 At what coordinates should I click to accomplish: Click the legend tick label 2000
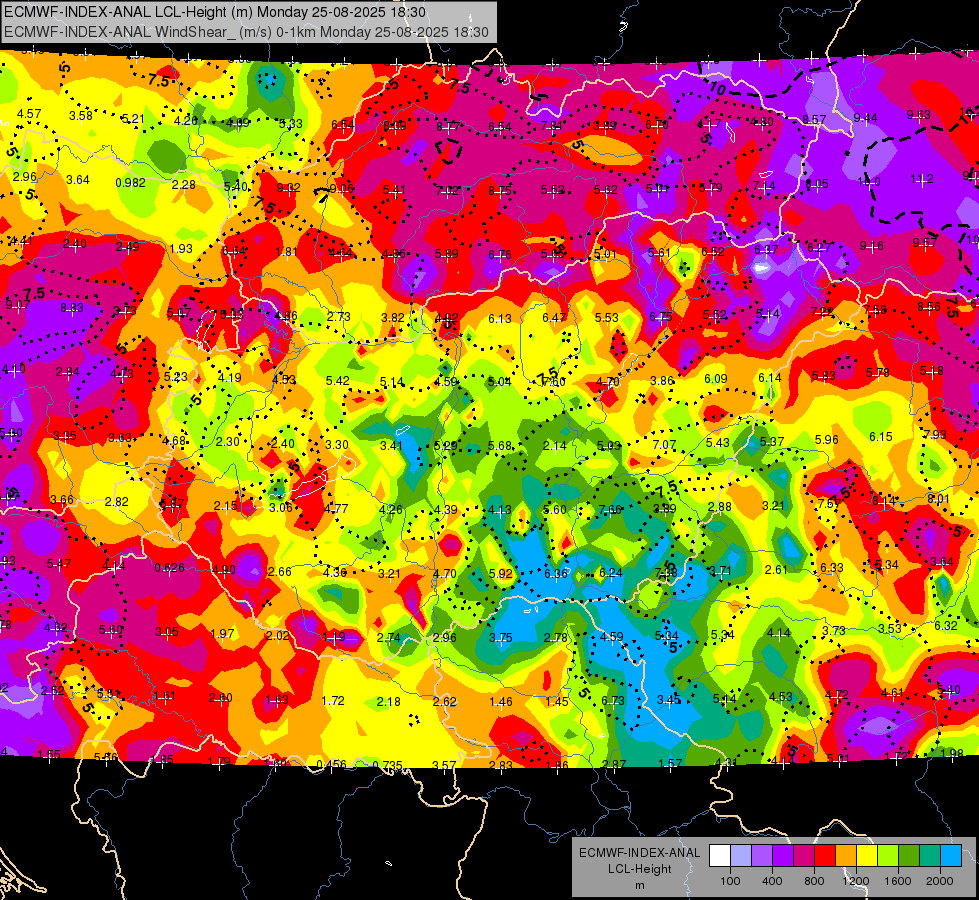[940, 881]
